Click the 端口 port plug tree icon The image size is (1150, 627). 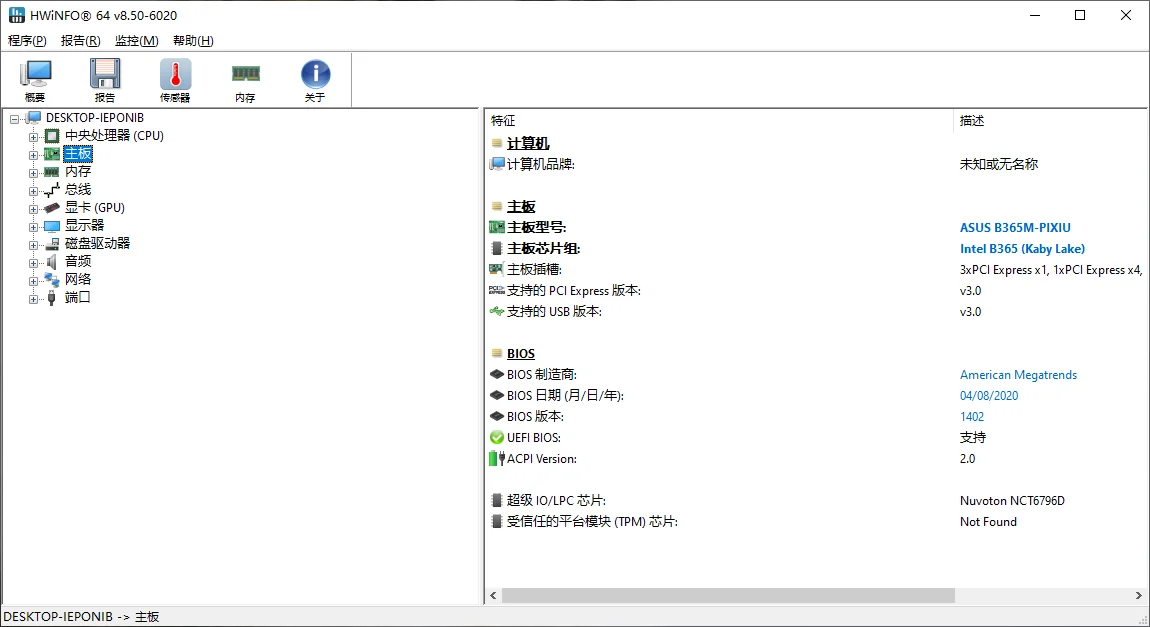point(51,298)
